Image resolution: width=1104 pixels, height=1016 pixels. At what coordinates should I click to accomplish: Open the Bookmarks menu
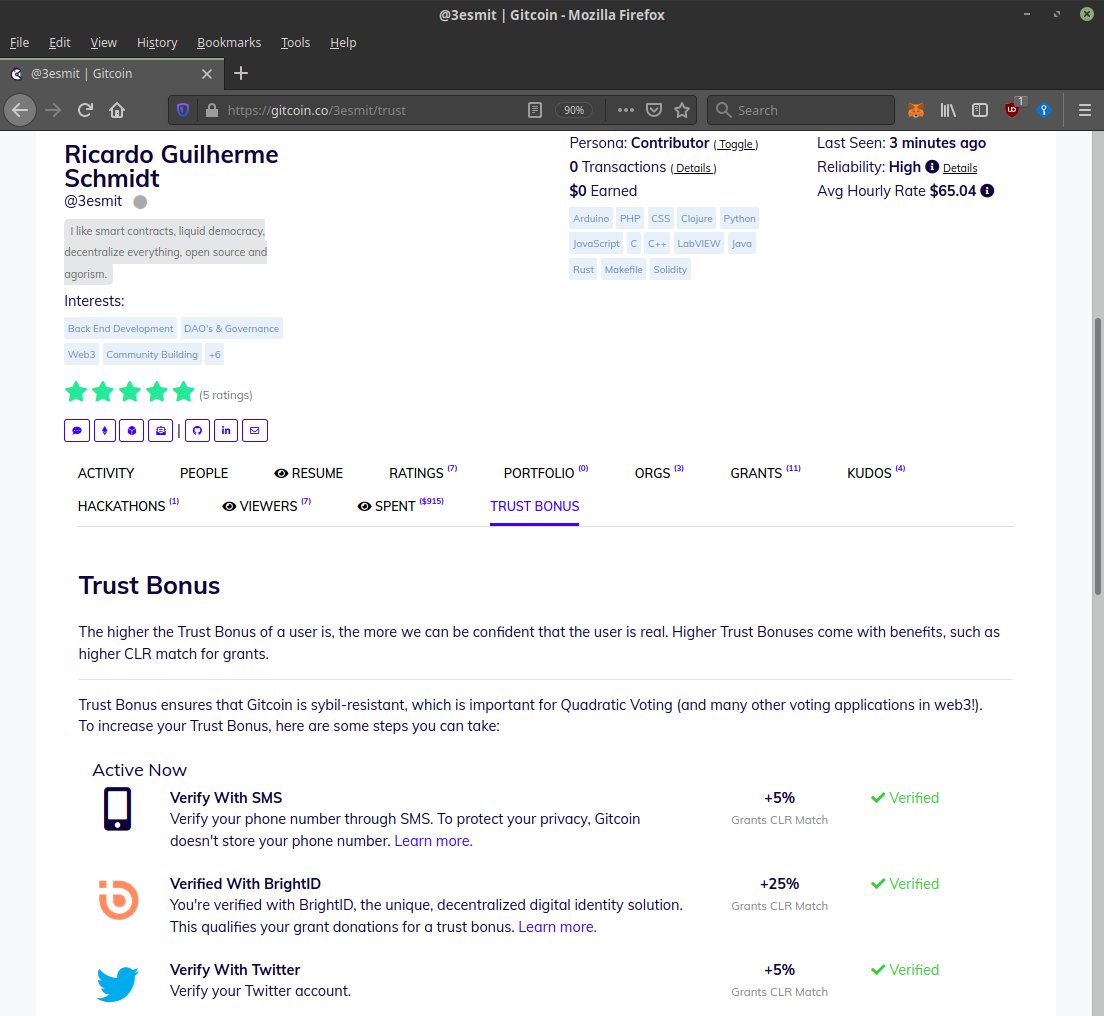point(229,42)
